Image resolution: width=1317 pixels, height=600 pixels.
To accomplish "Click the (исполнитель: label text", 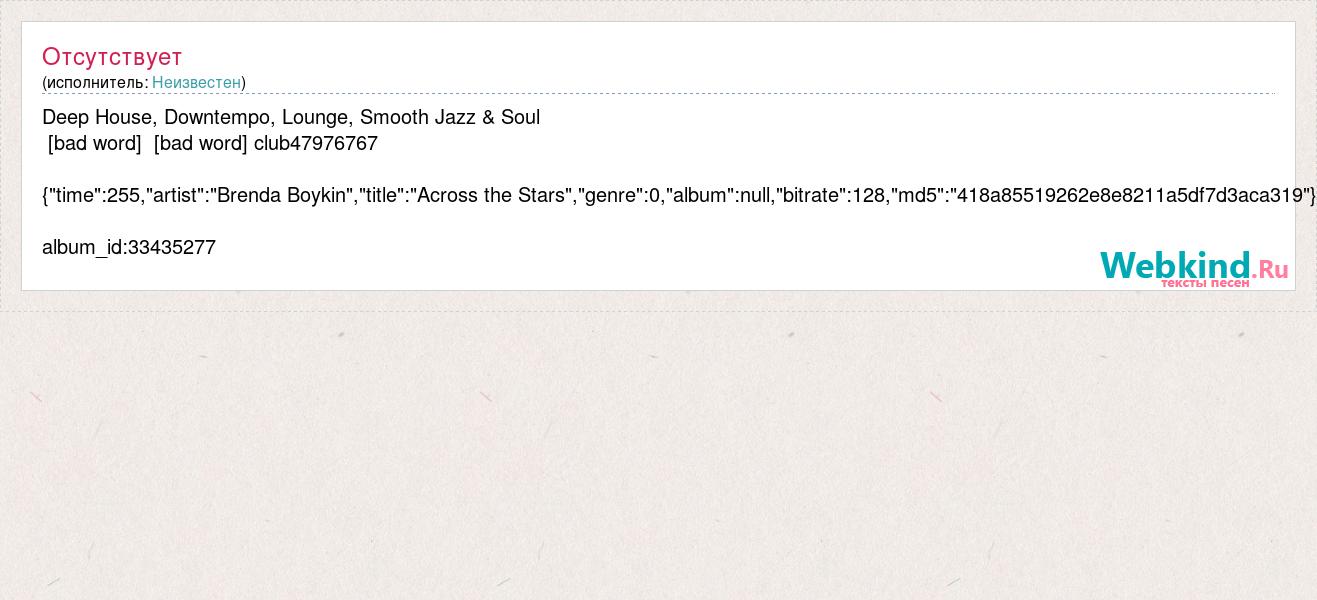I will (95, 82).
